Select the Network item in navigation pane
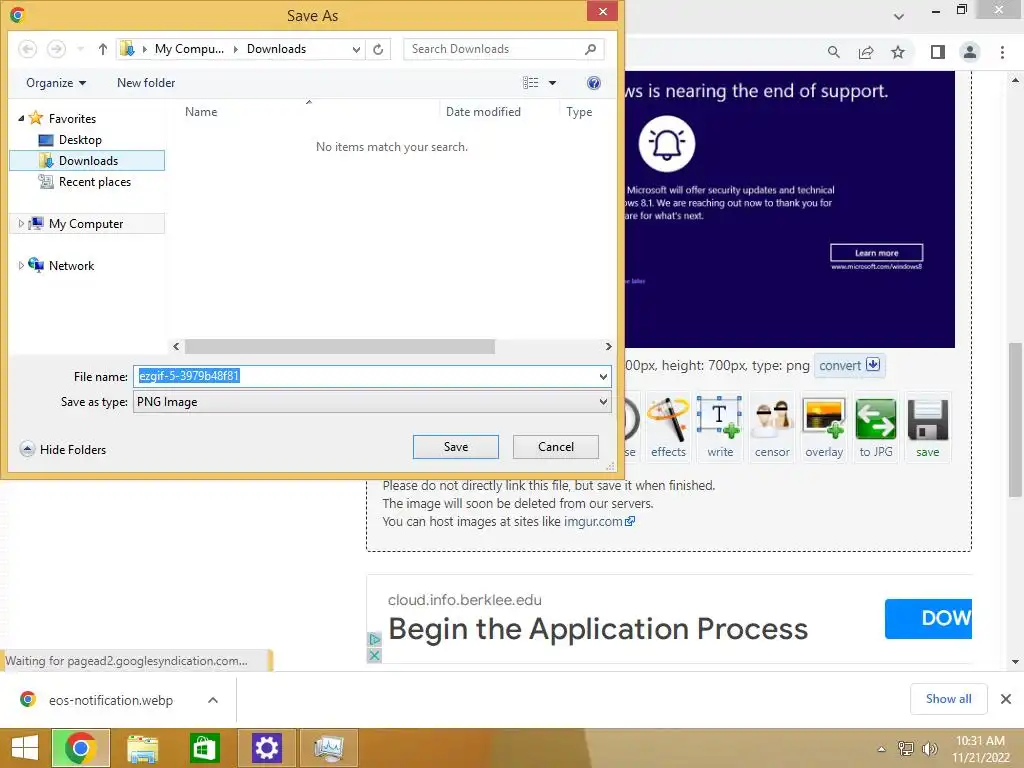Viewport: 1024px width, 768px height. (71, 266)
